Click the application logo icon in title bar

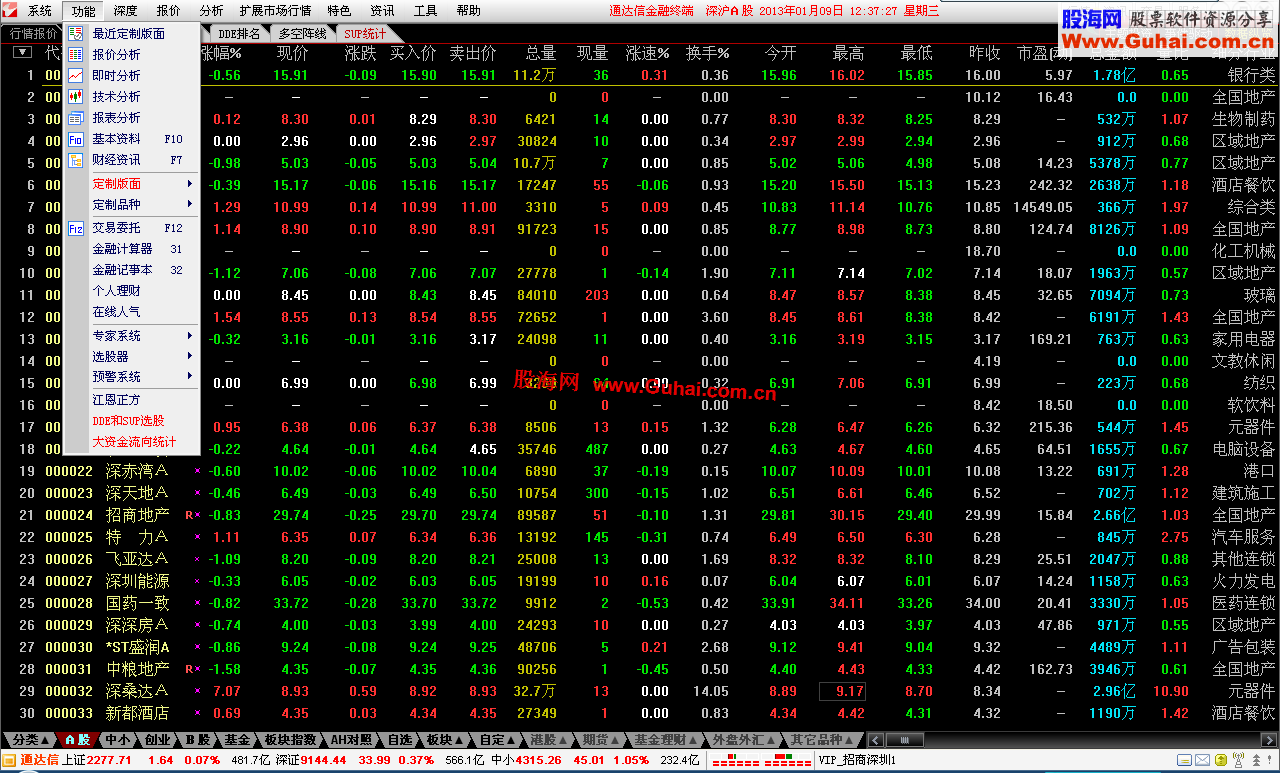tap(11, 11)
